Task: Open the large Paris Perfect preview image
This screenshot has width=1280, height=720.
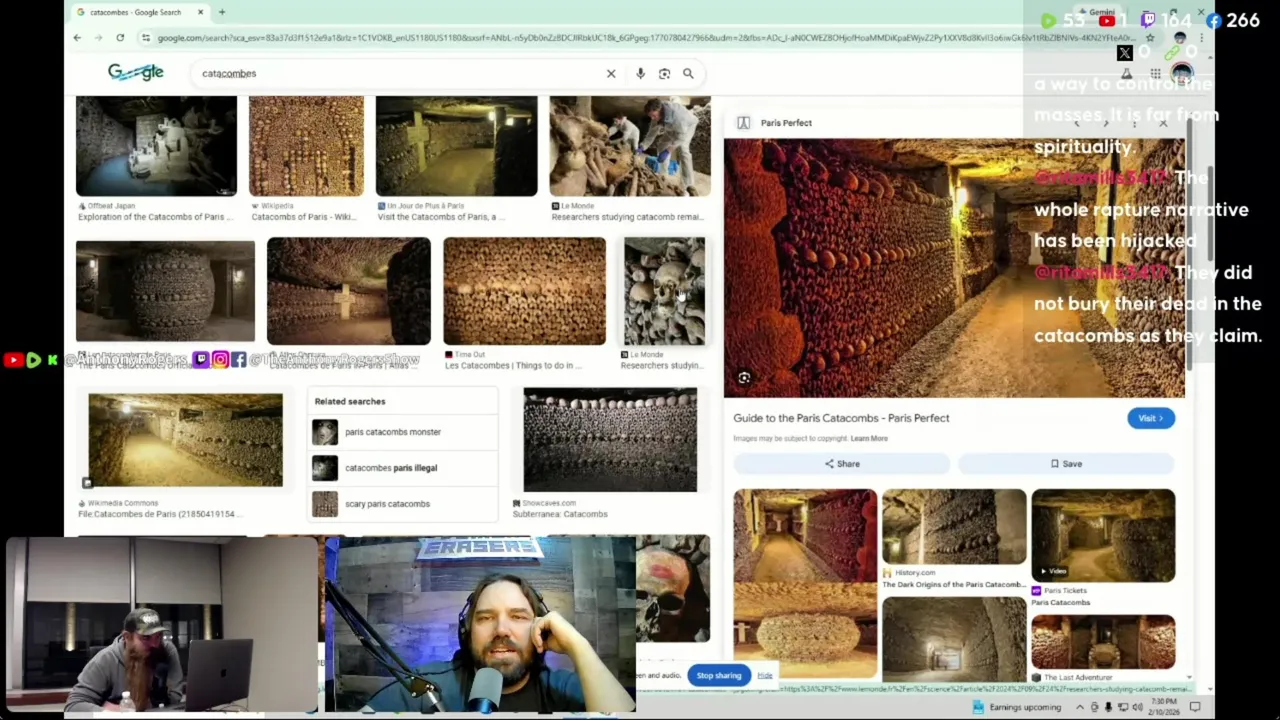Action: (x=954, y=267)
